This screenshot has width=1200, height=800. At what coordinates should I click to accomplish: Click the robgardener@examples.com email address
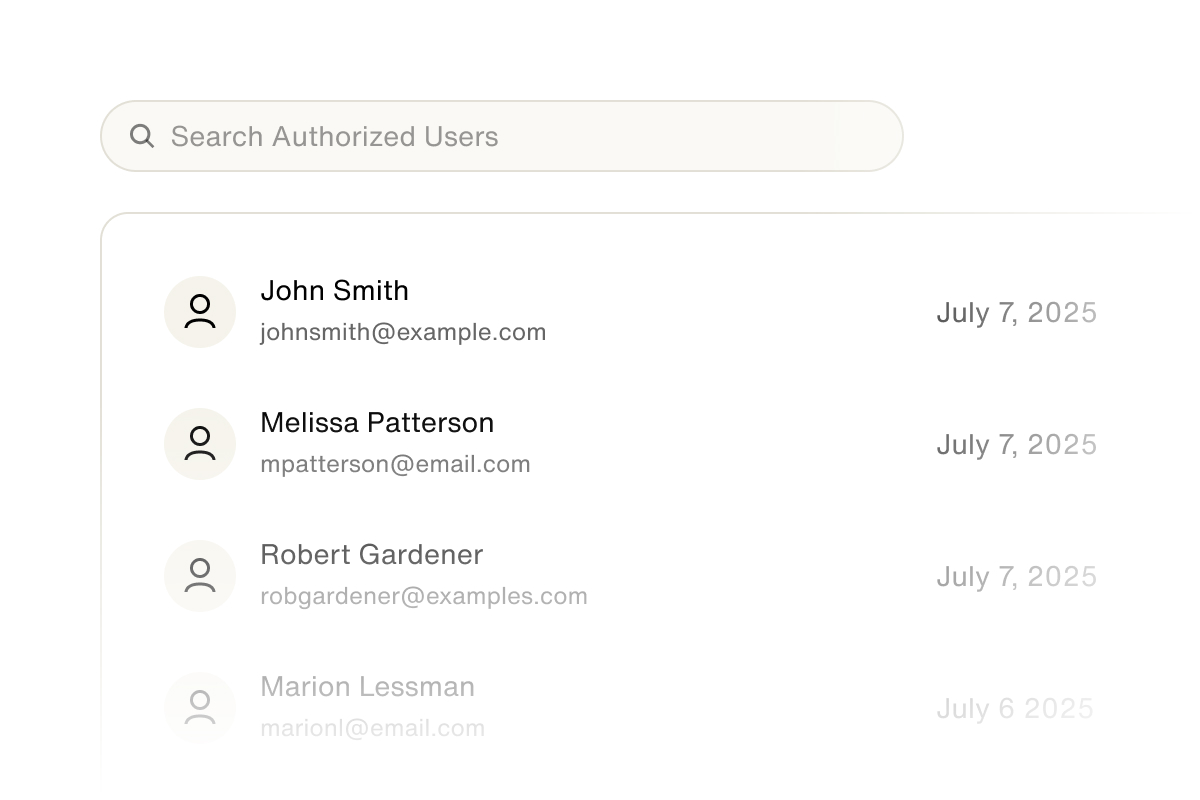pos(424,596)
